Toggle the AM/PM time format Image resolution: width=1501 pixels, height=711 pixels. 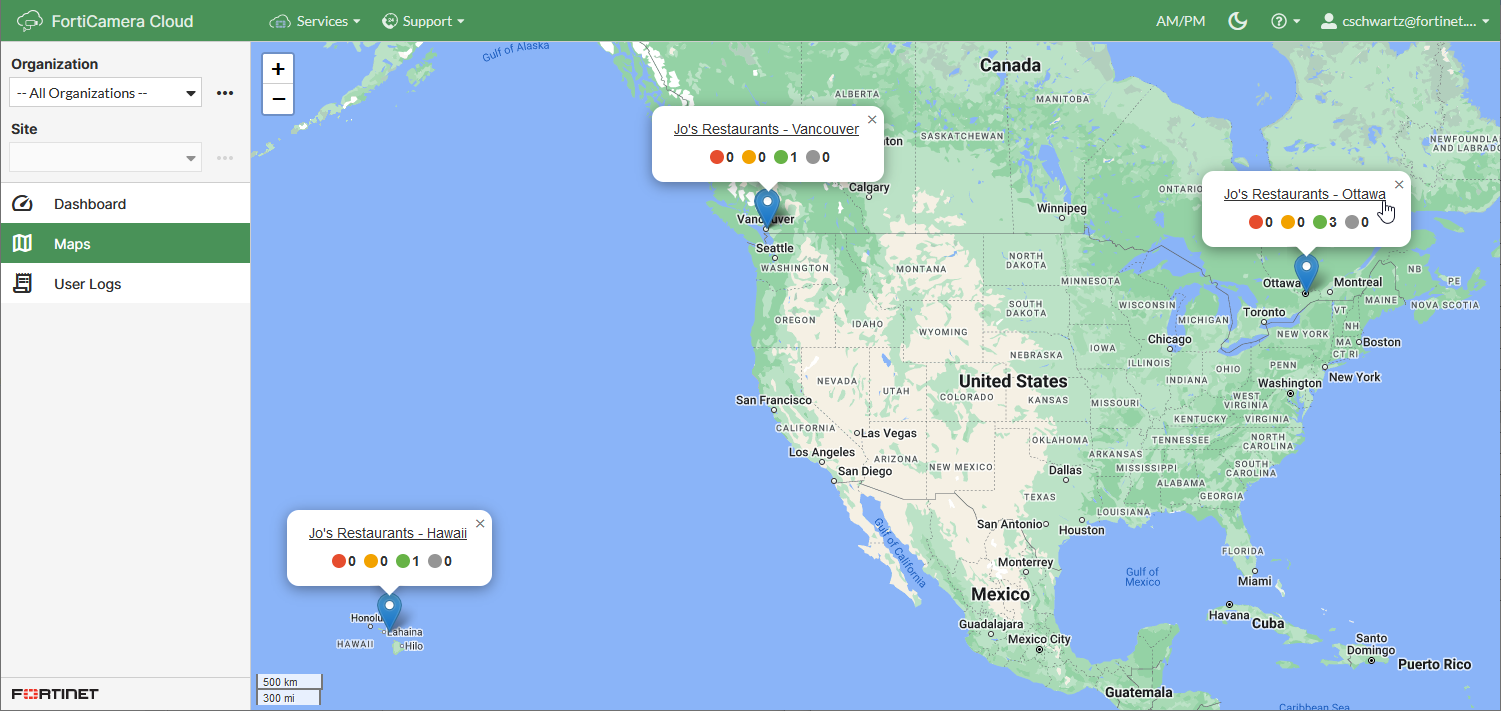1180,21
